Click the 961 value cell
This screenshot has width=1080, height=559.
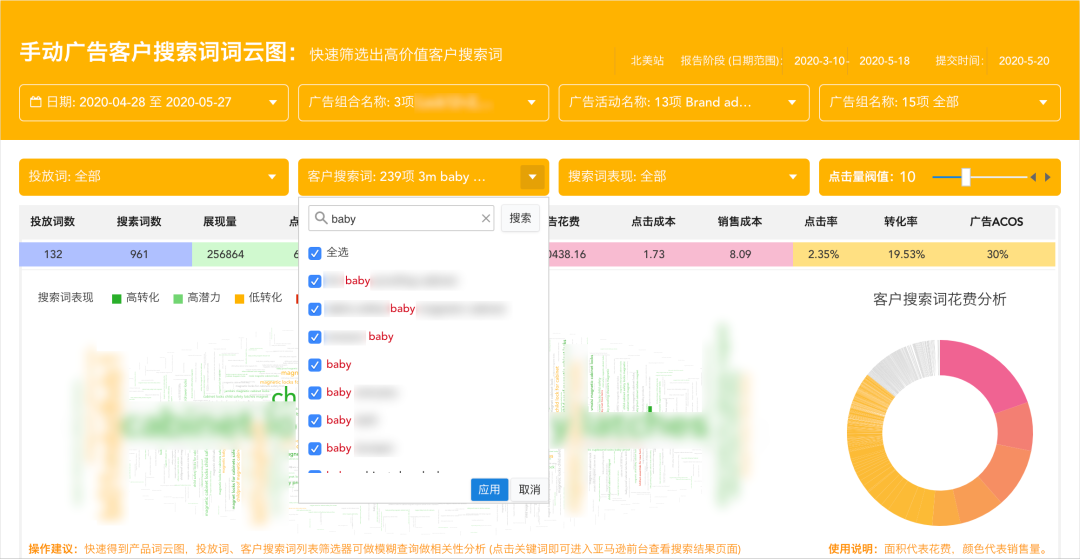[139, 254]
